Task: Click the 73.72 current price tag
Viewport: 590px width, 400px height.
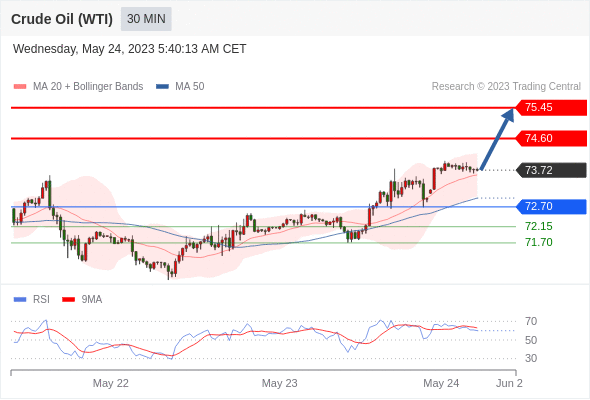Action: click(x=551, y=170)
